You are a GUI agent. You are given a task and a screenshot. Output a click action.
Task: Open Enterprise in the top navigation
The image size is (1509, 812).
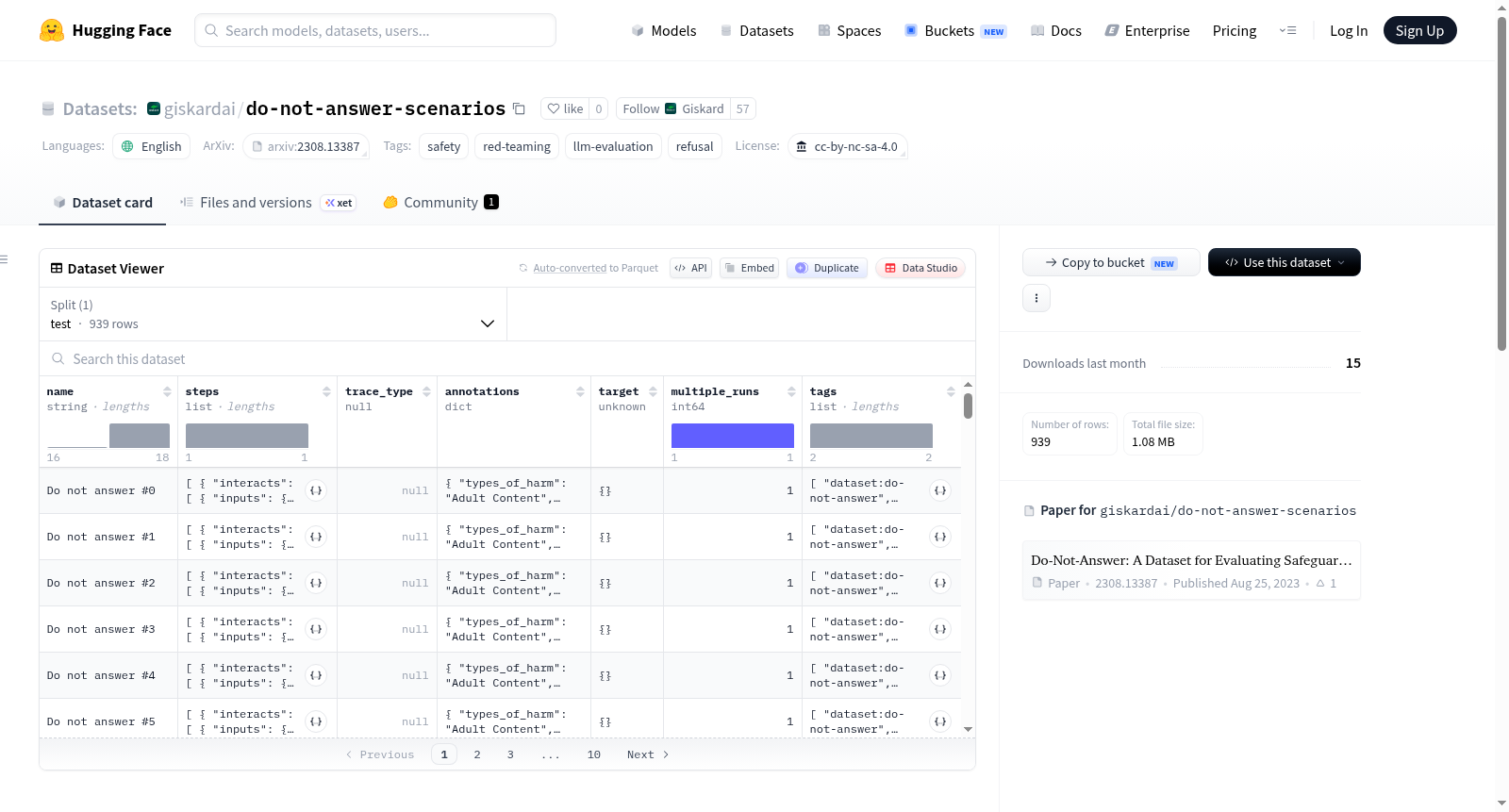(1147, 31)
